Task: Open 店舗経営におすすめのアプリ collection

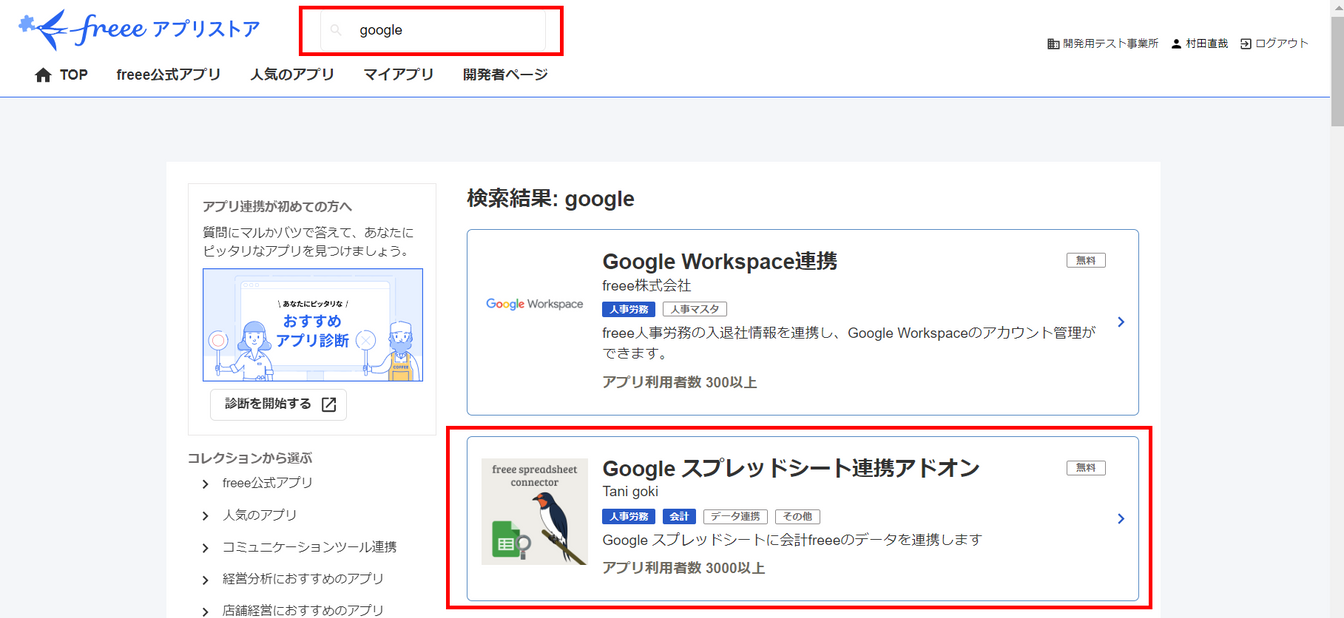Action: 302,610
